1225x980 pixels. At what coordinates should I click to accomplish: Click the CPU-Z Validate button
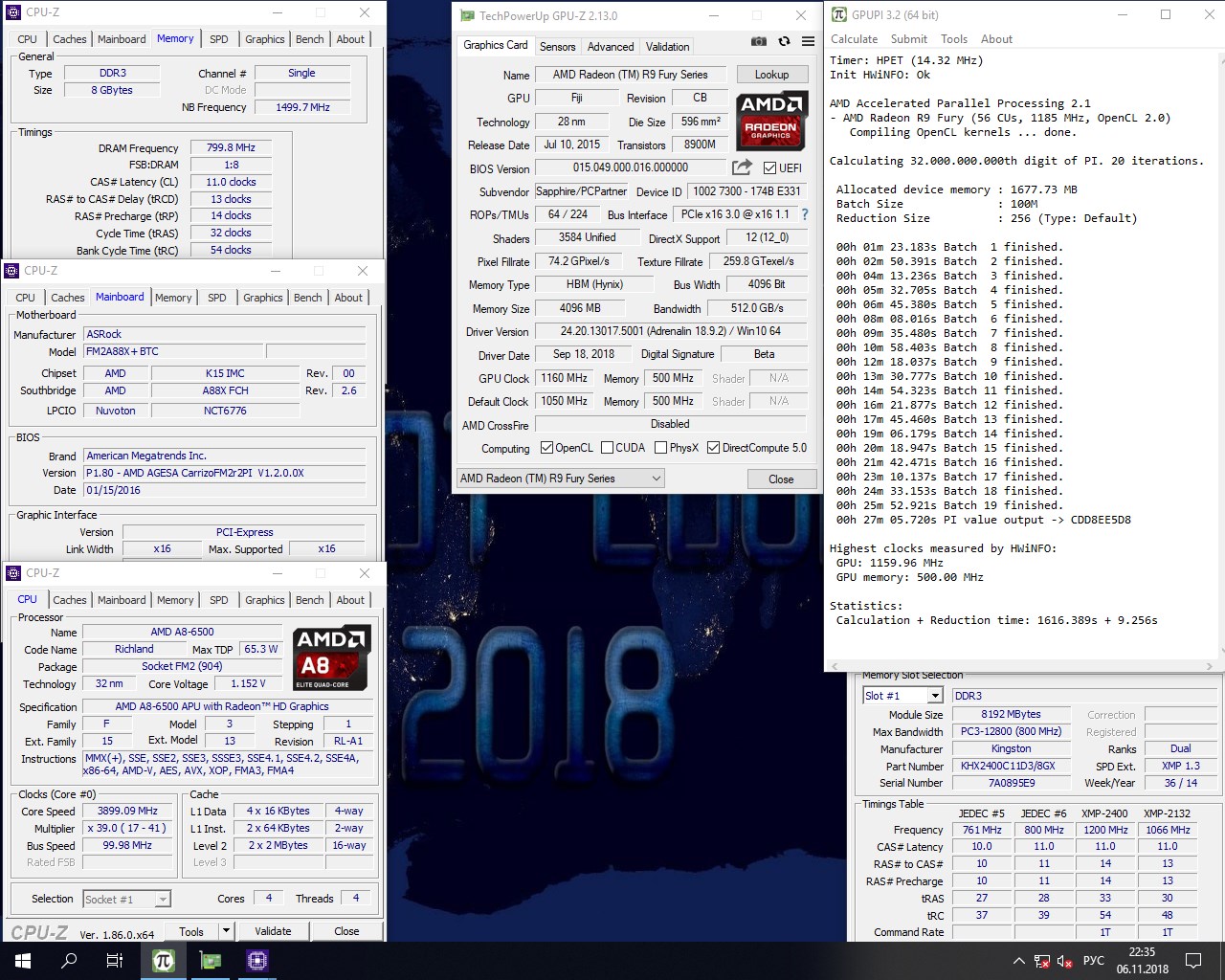coord(273,931)
